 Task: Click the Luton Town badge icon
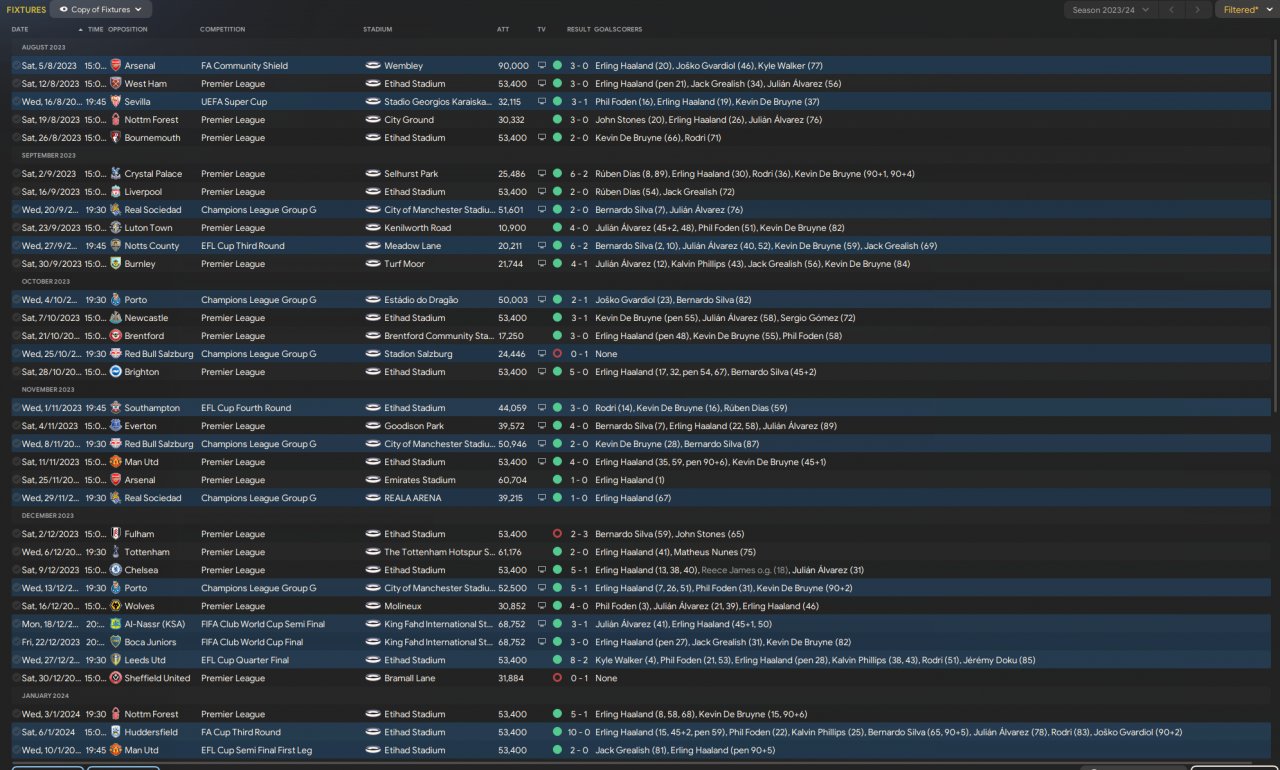[x=116, y=228]
